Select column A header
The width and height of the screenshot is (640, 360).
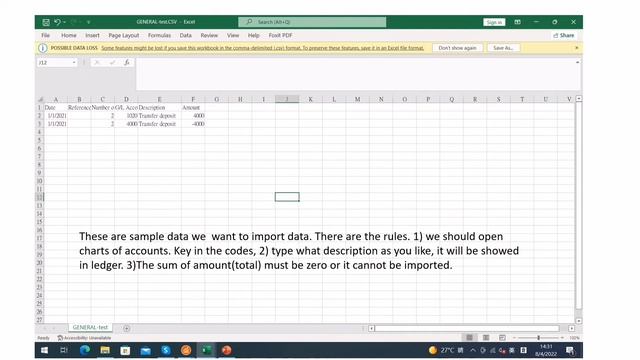[x=56, y=99]
